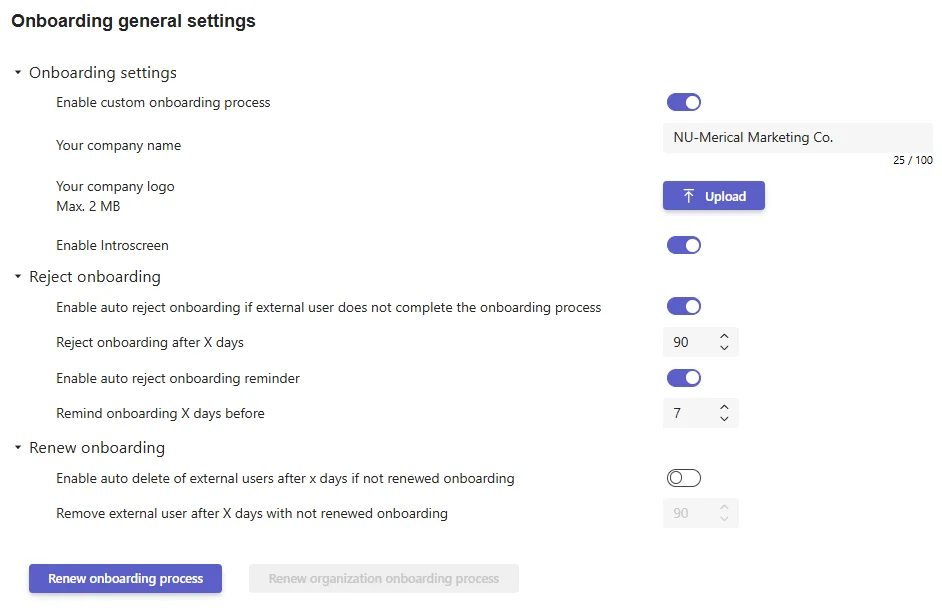Turn off auto reject onboarding toggle
Image resolution: width=942 pixels, height=608 pixels.
pyautogui.click(x=684, y=306)
